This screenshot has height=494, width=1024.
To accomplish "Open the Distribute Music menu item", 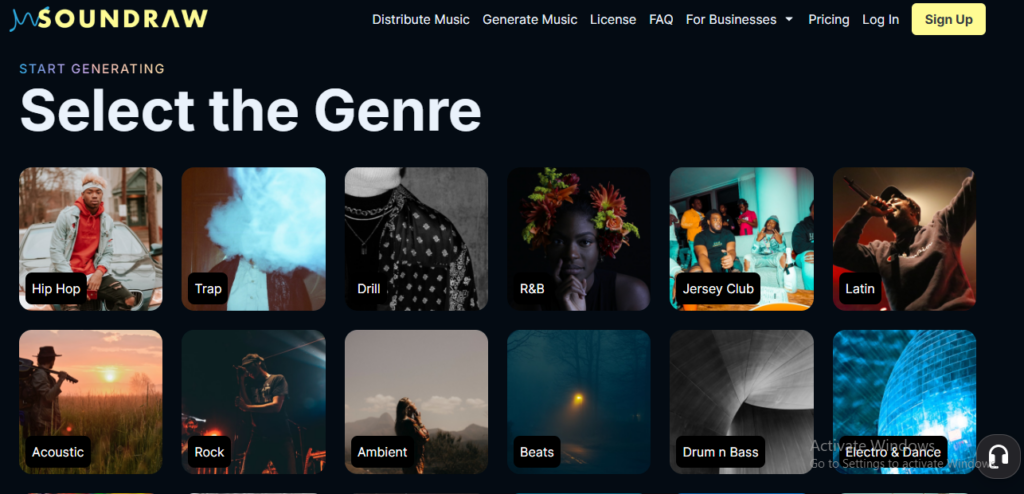I will [421, 20].
